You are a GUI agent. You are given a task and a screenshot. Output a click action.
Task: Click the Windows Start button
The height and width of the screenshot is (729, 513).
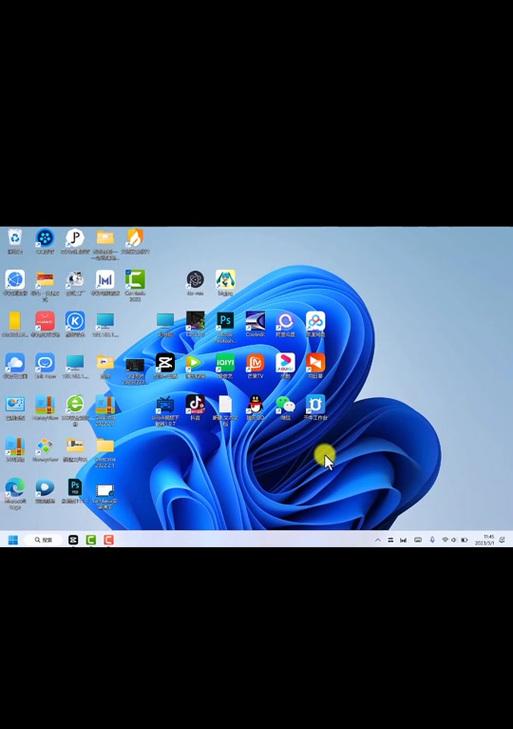point(13,540)
